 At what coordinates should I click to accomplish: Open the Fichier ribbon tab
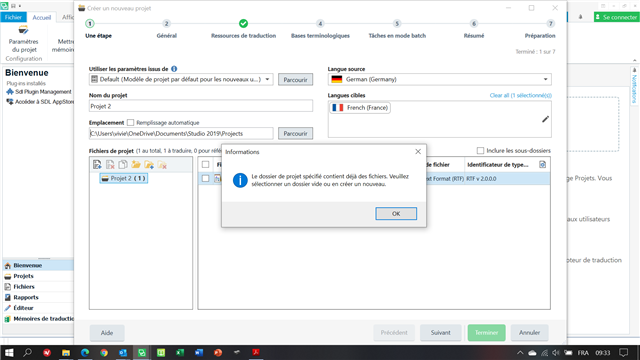pos(13,17)
